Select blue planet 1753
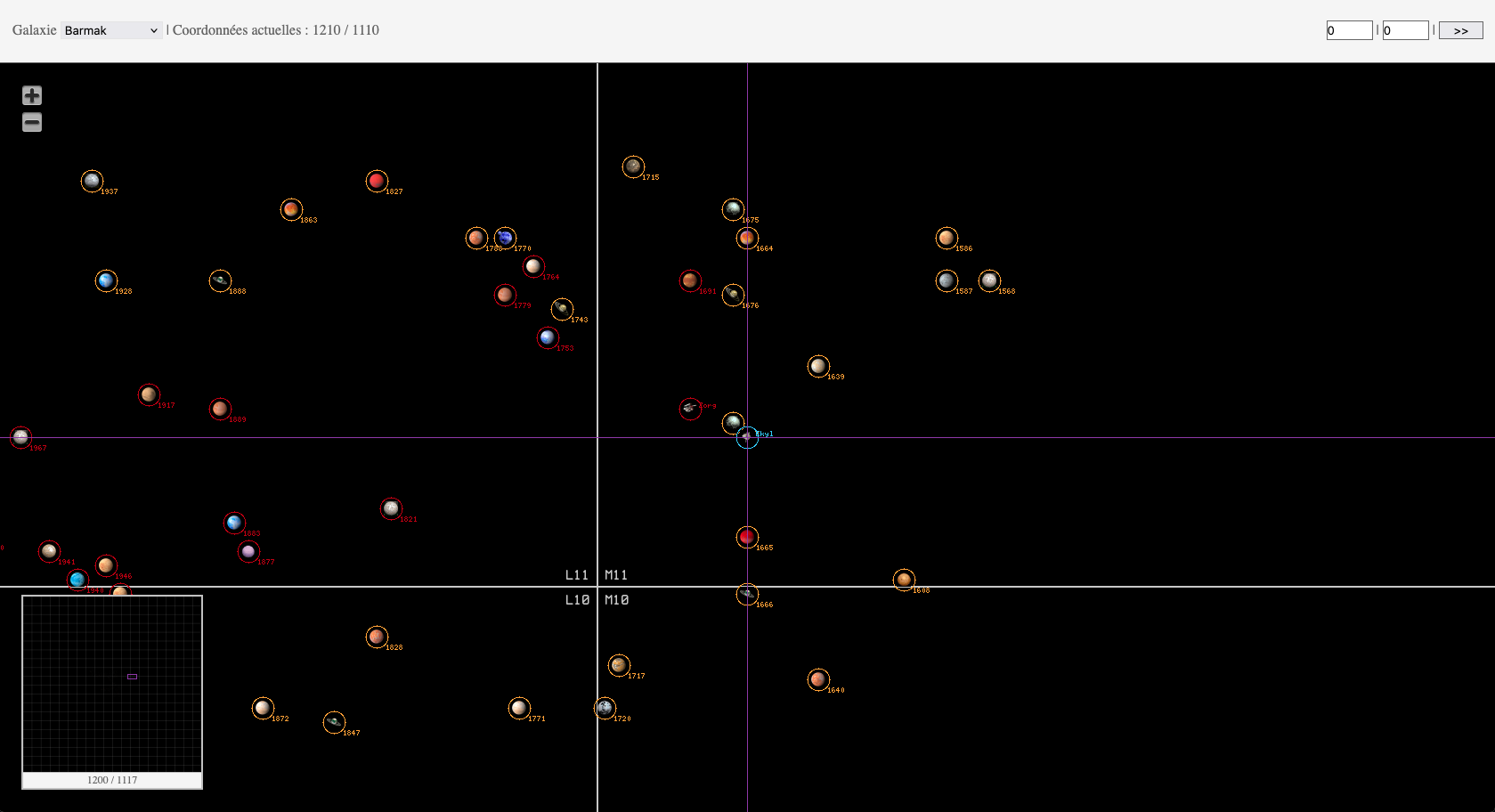The image size is (1495, 812). point(548,337)
